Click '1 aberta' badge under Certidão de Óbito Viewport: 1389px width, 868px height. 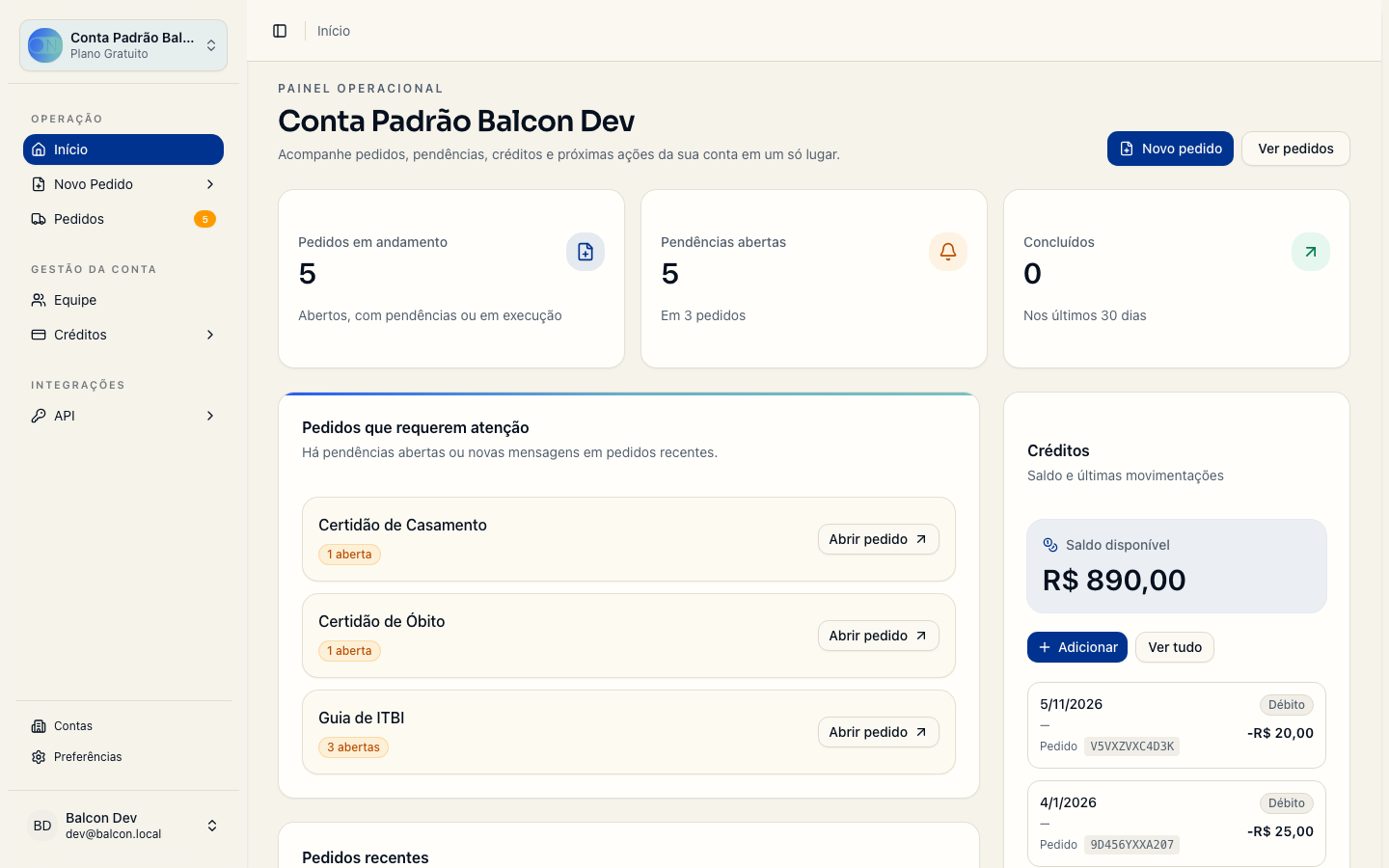[349, 651]
